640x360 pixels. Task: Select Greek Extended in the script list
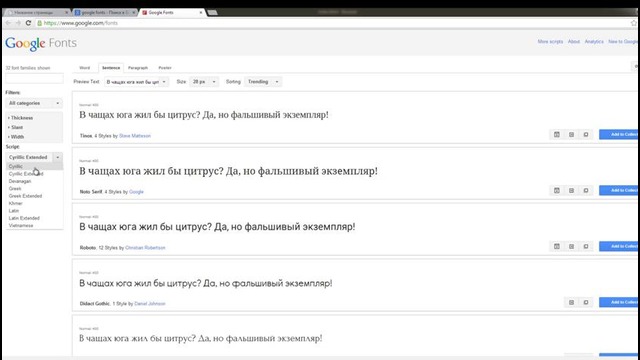coord(34,196)
